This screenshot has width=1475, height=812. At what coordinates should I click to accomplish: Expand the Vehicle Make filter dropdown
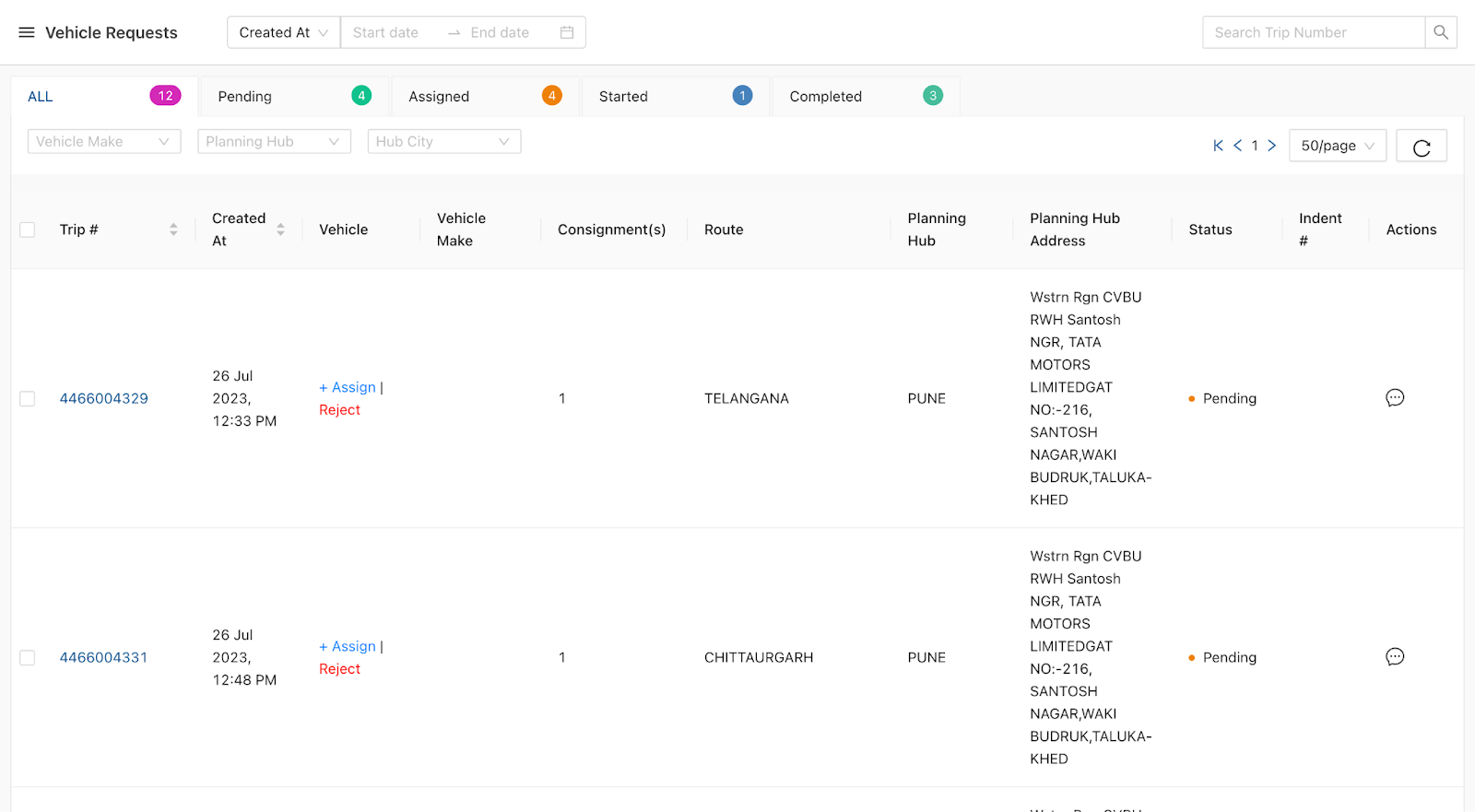click(104, 142)
